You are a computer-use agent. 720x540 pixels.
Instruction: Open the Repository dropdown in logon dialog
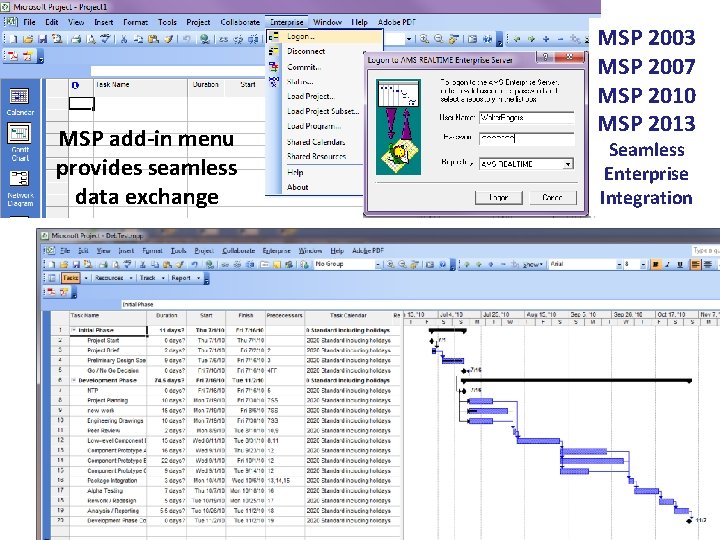click(x=568, y=164)
